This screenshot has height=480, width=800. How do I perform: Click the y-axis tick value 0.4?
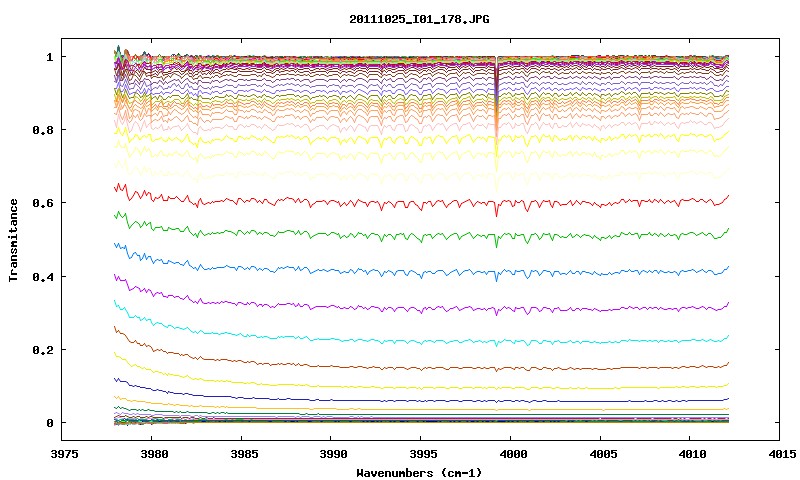coord(43,276)
